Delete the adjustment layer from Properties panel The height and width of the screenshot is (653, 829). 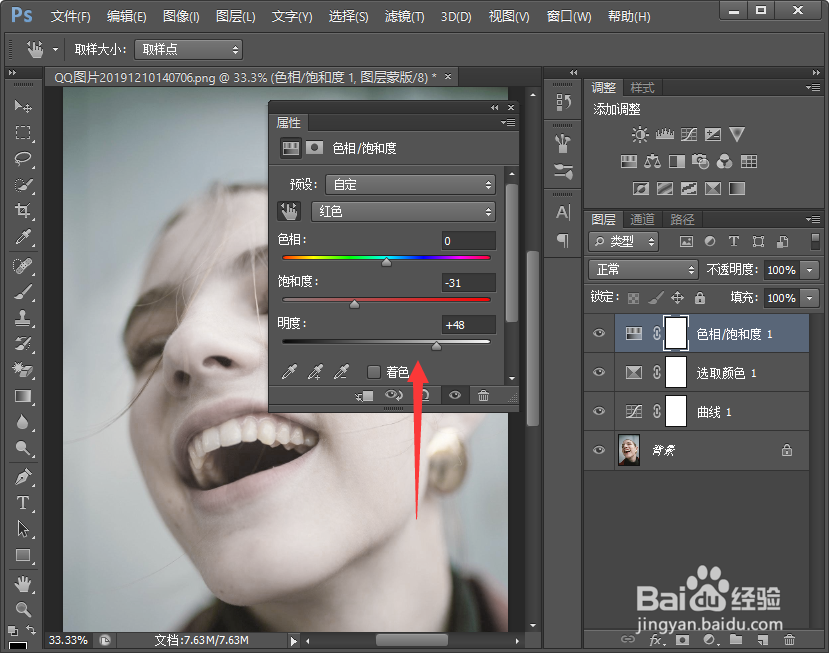483,396
